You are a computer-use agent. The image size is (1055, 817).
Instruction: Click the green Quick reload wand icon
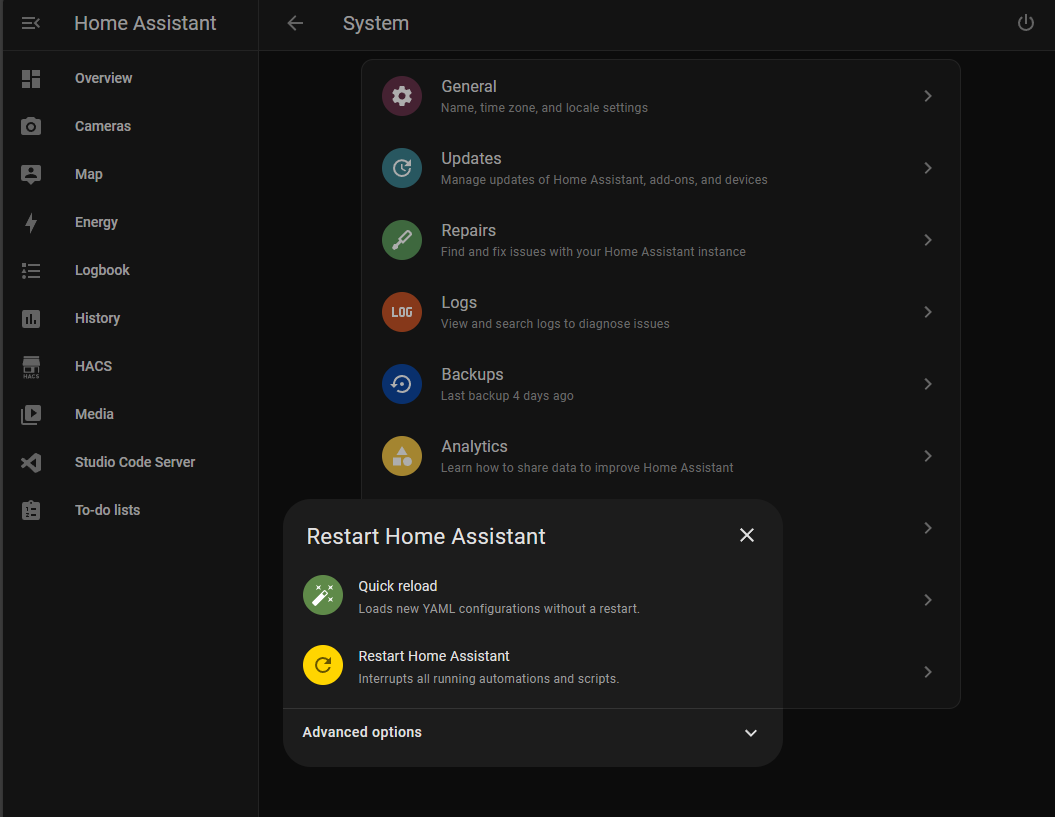tap(323, 596)
